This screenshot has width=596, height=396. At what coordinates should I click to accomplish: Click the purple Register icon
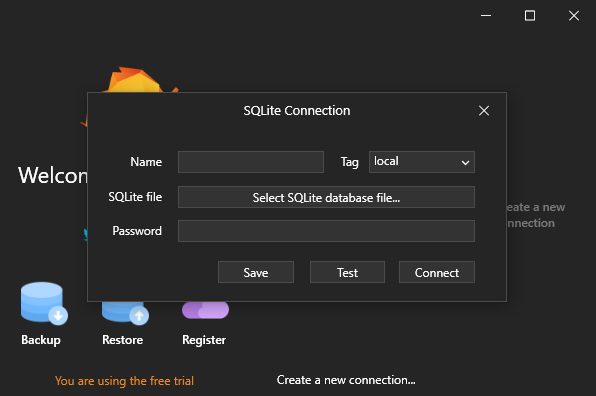click(206, 310)
